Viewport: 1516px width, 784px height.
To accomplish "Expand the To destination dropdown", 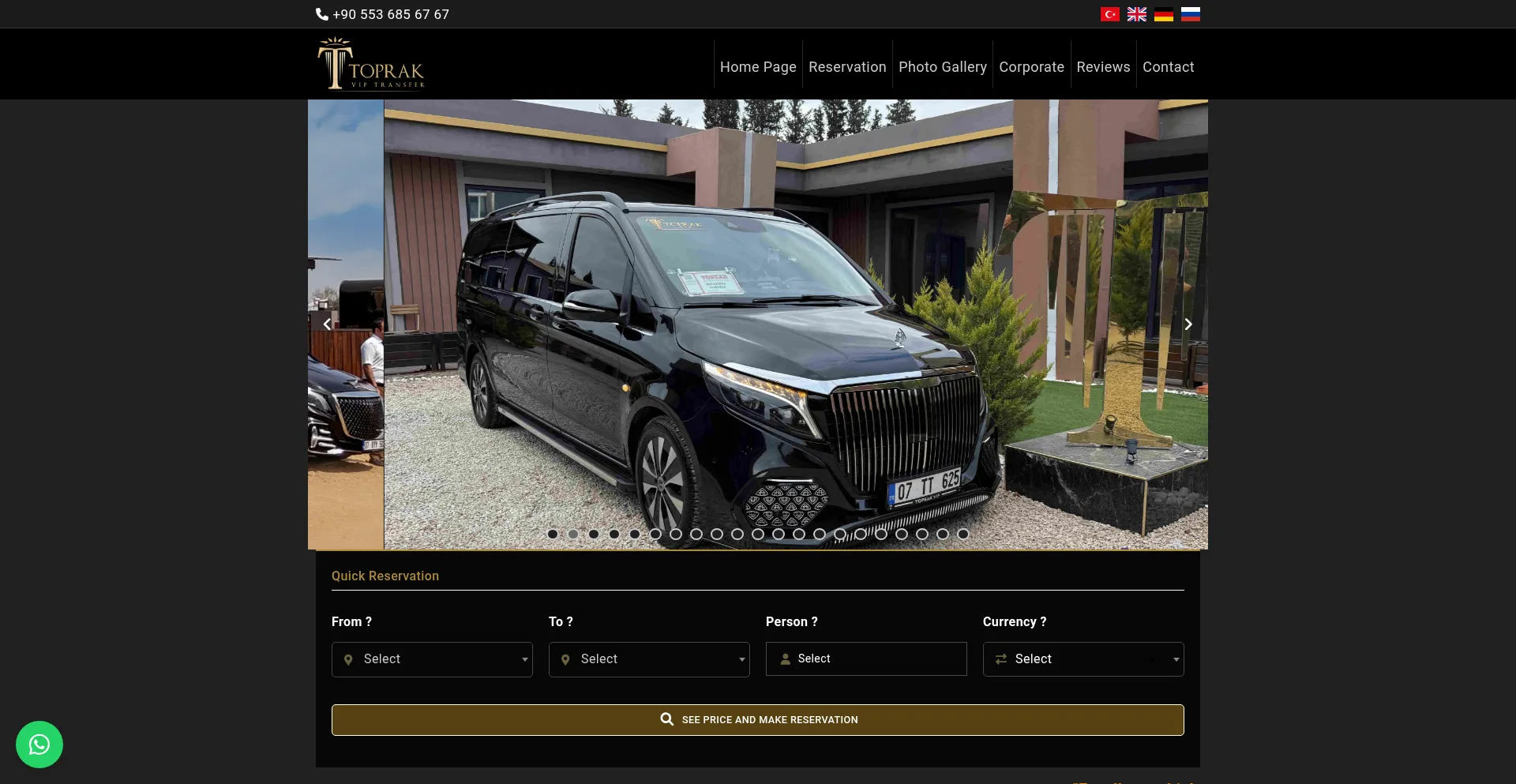I will tap(649, 659).
